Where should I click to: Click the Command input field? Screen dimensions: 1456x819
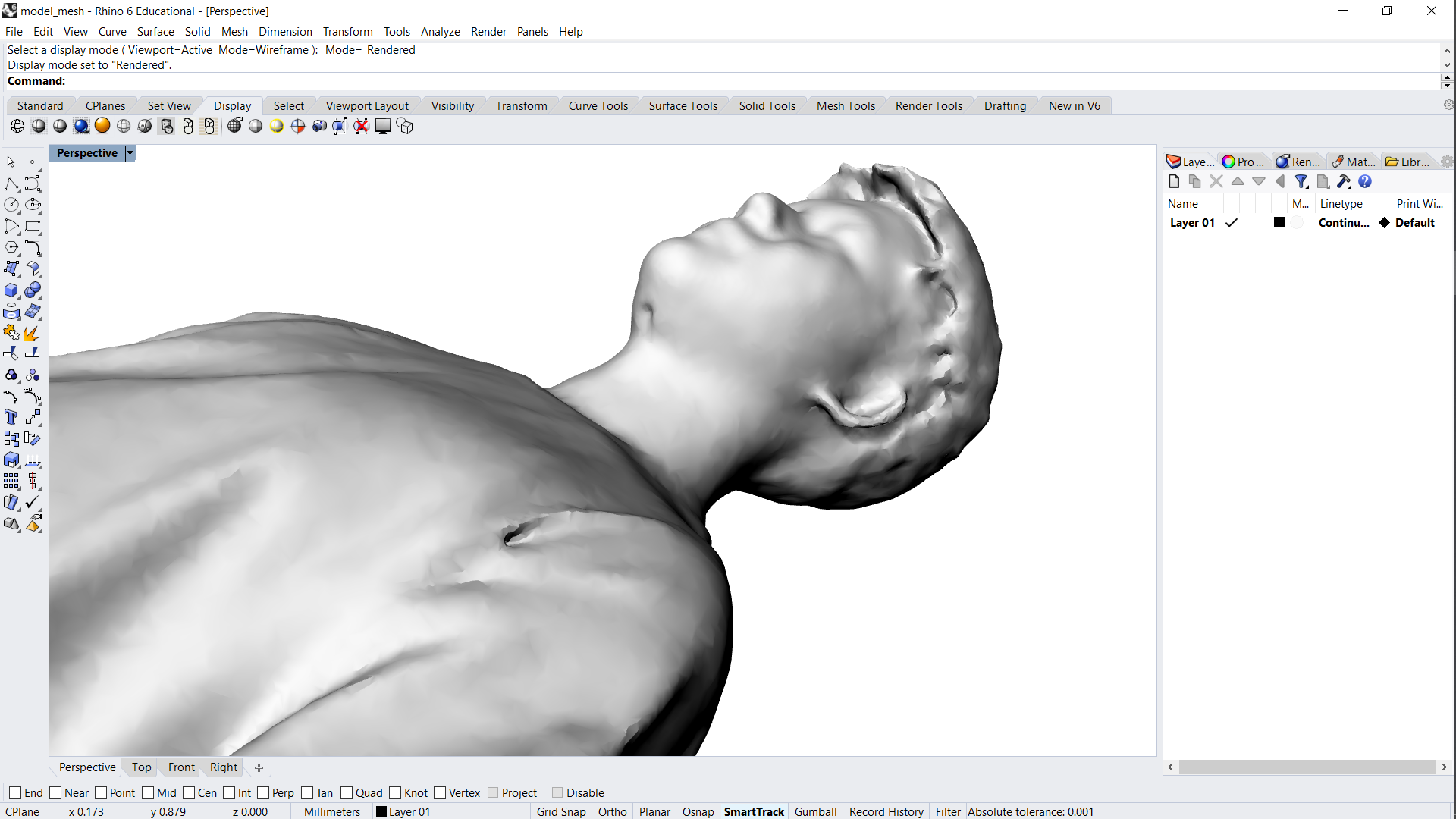point(720,81)
